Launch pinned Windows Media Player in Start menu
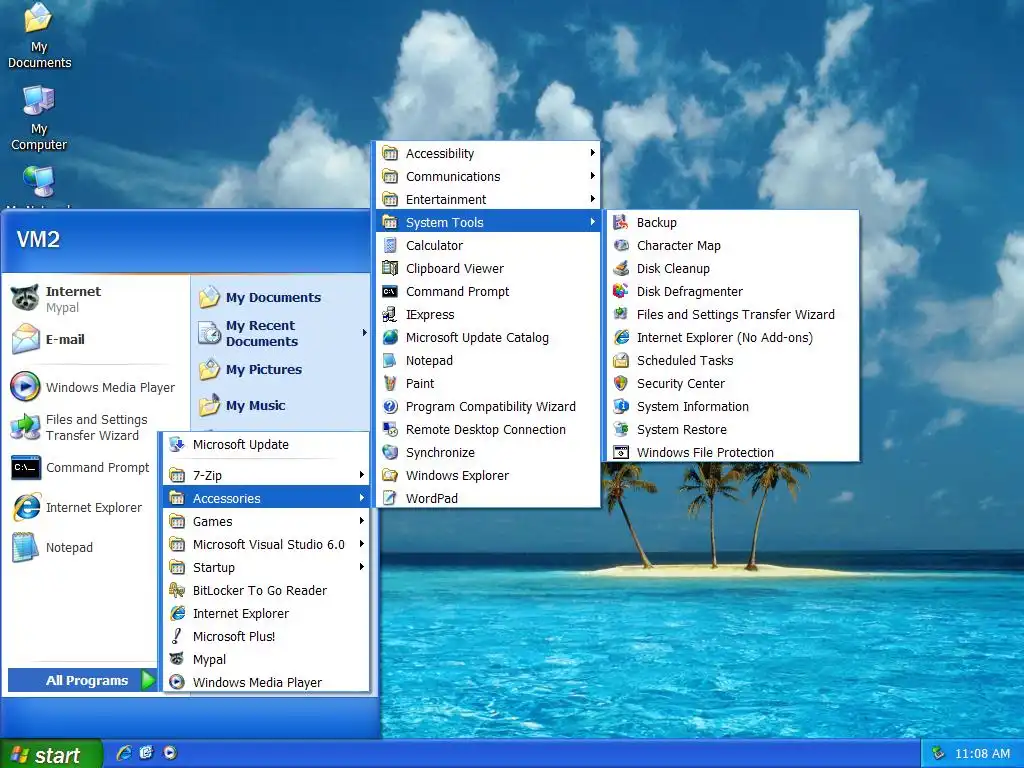The image size is (1024, 768). 97,387
